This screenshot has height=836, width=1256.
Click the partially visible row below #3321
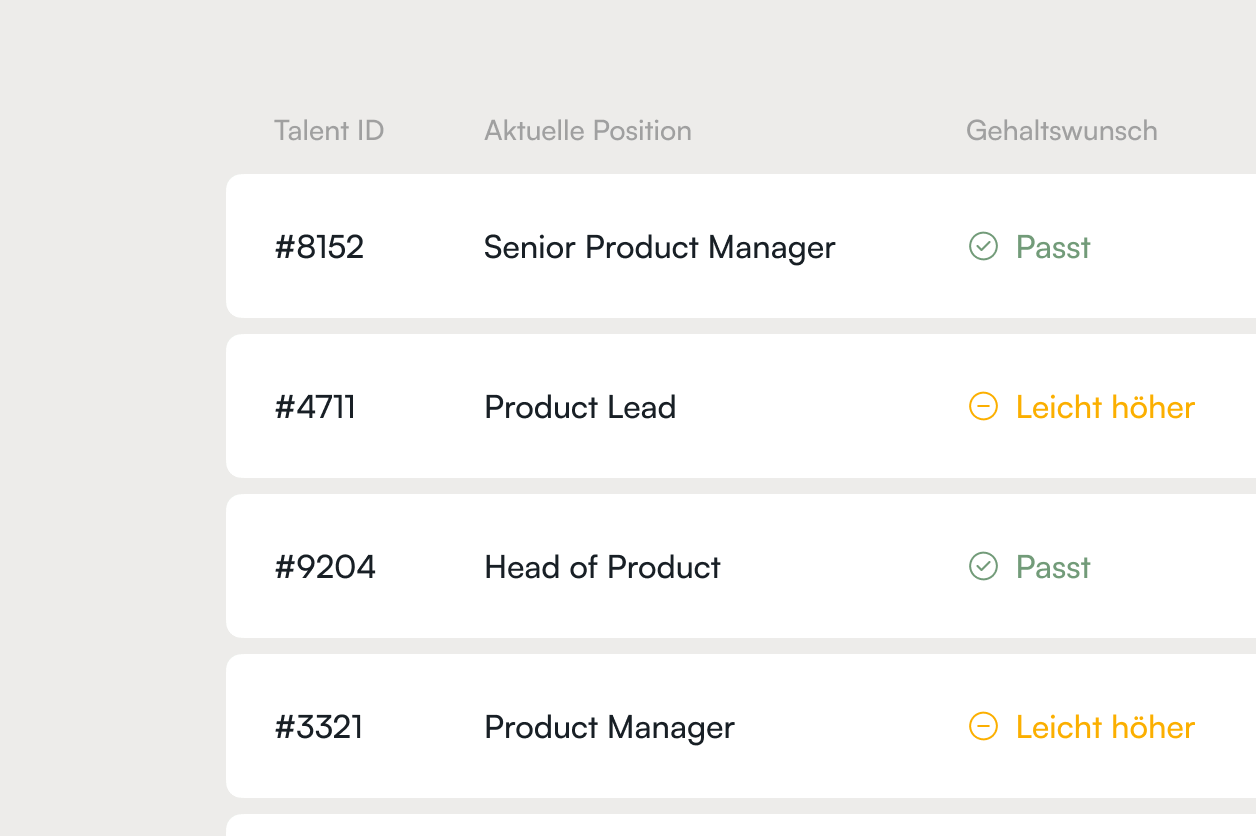[740, 826]
